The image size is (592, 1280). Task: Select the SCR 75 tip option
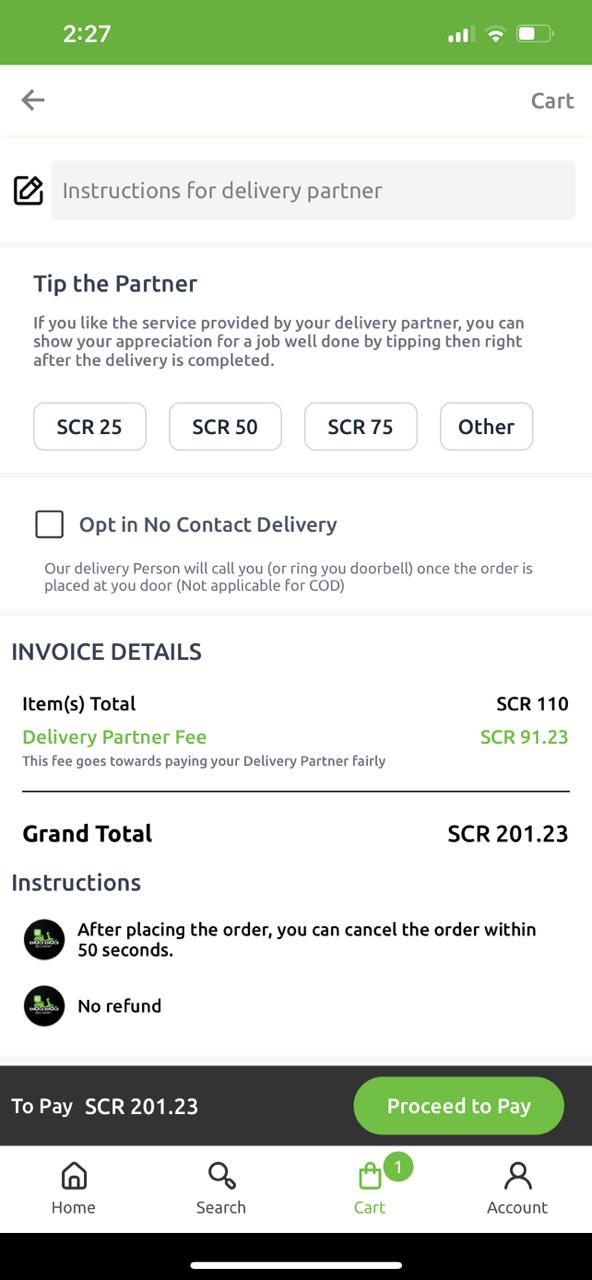(x=361, y=427)
